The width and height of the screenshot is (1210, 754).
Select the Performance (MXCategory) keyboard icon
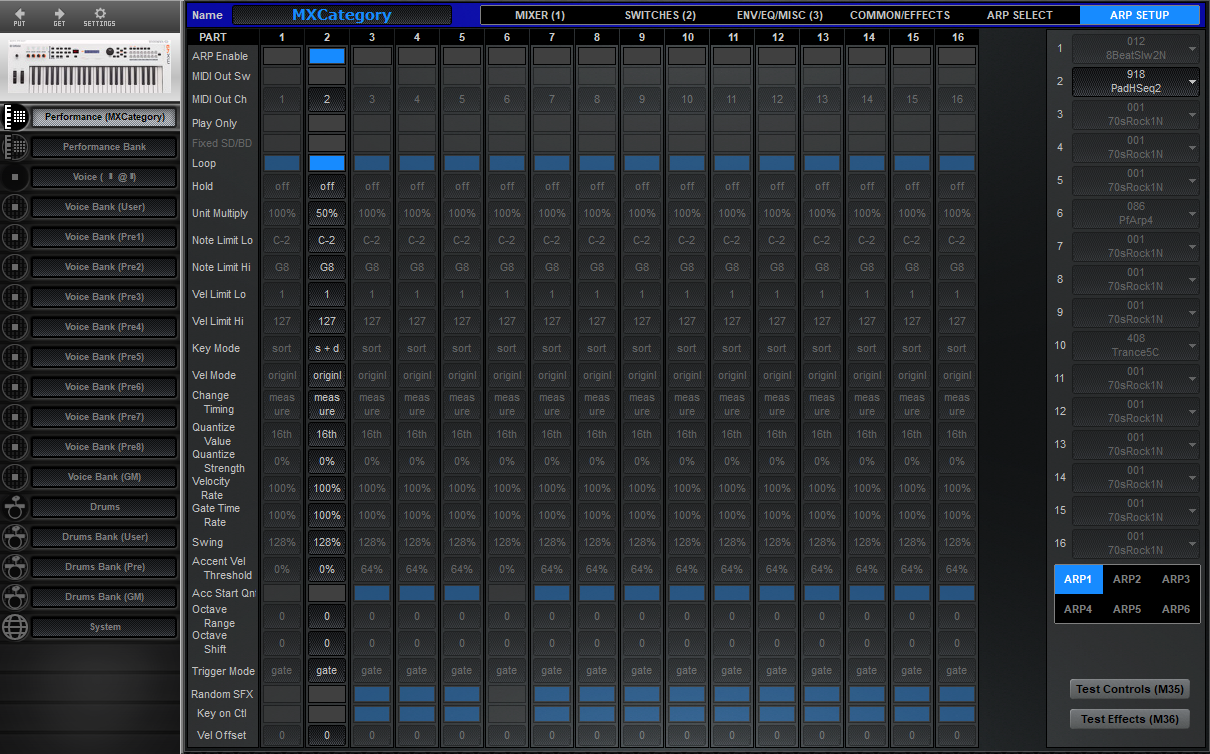16,117
